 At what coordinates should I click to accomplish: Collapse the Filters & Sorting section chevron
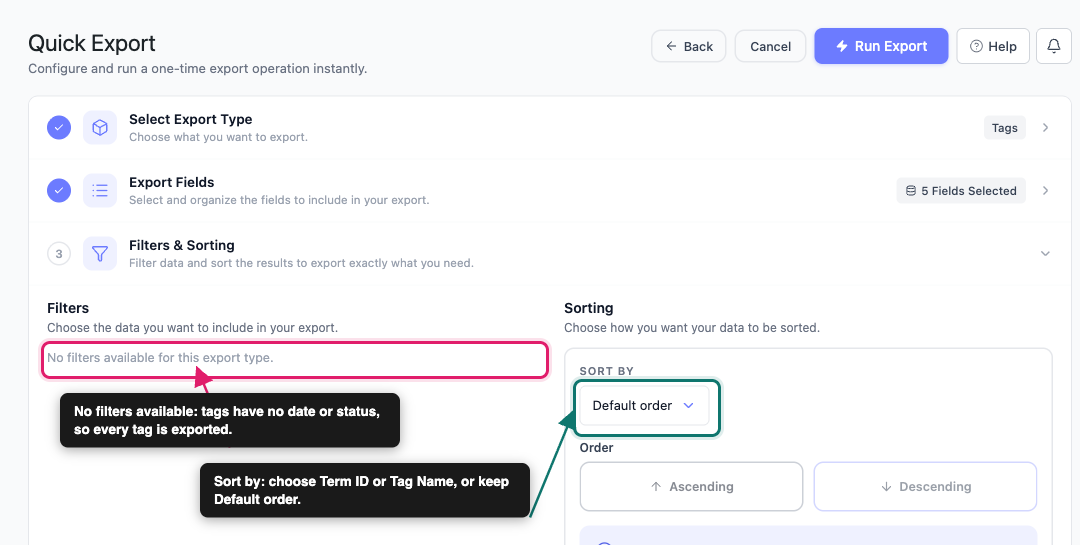[x=1046, y=254]
